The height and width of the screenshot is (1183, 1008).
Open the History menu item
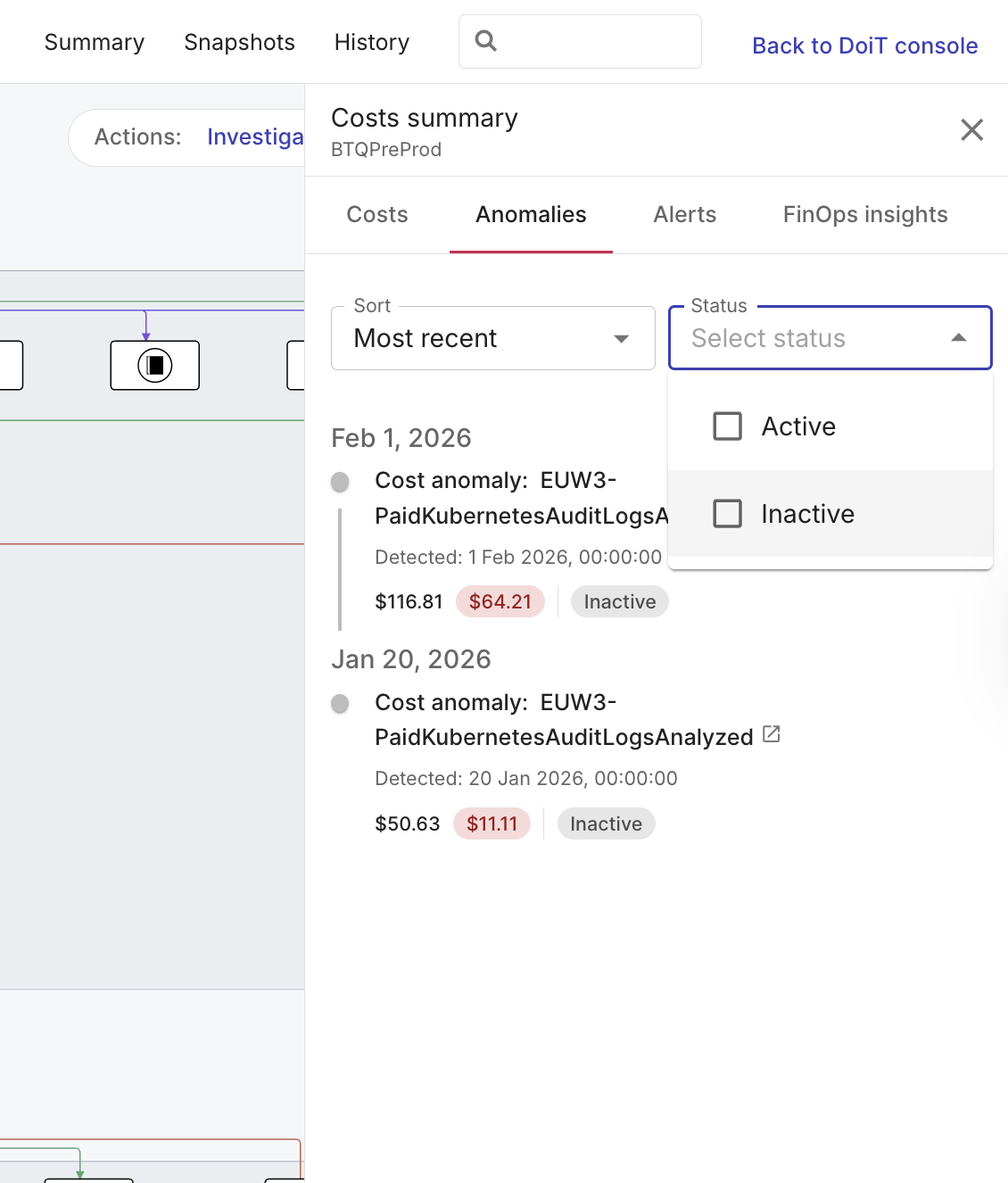(372, 42)
